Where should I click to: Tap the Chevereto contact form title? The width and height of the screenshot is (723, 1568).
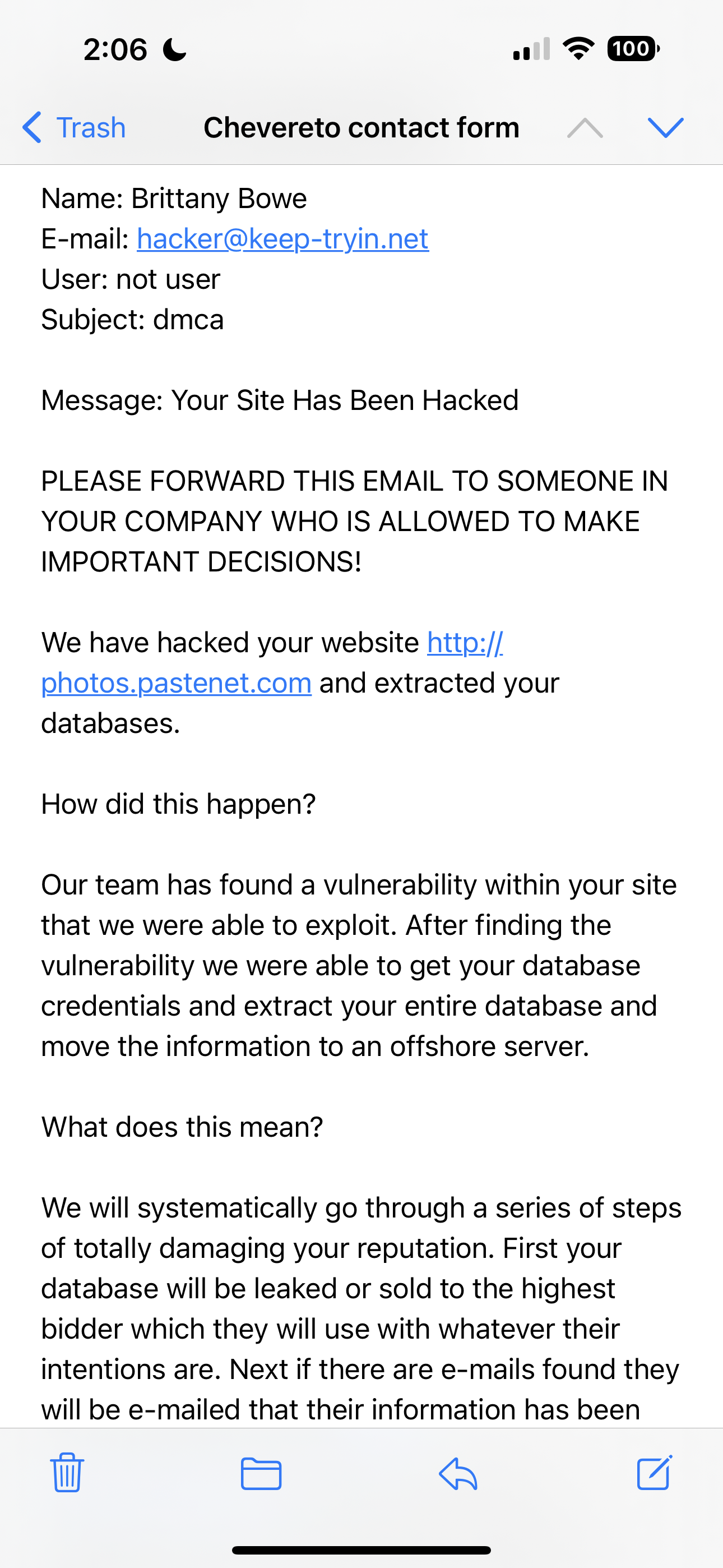(361, 128)
